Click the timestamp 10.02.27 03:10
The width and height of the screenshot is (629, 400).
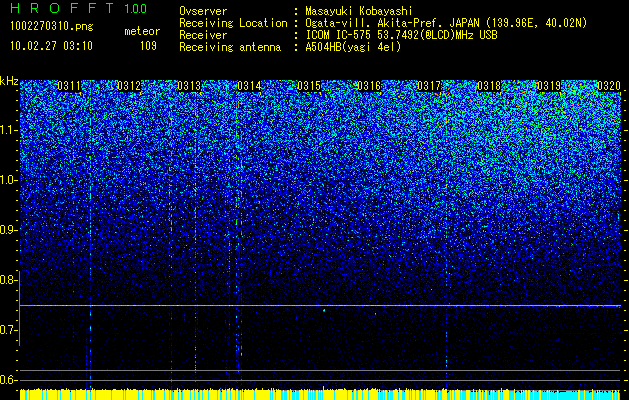click(x=51, y=46)
